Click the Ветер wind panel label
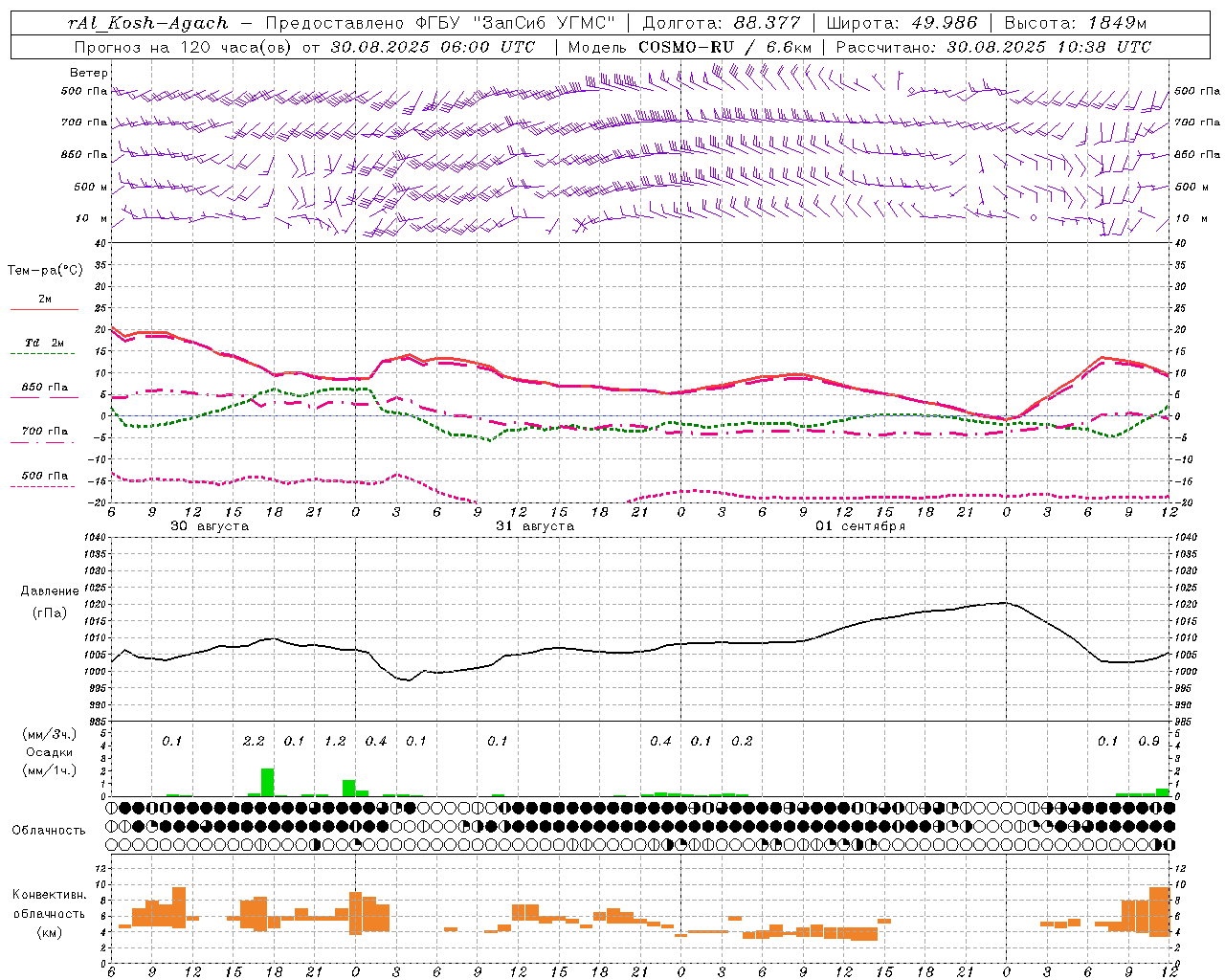 point(89,73)
